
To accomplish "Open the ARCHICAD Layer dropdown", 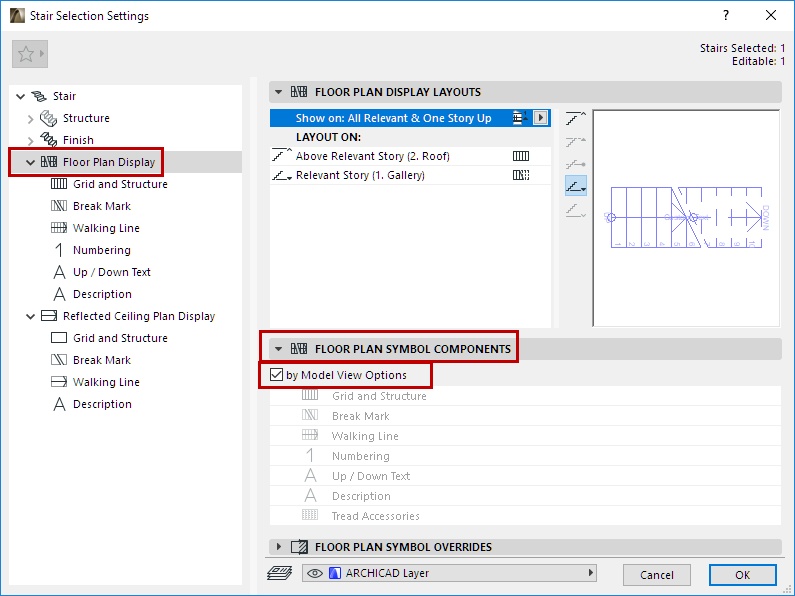I will [x=449, y=573].
